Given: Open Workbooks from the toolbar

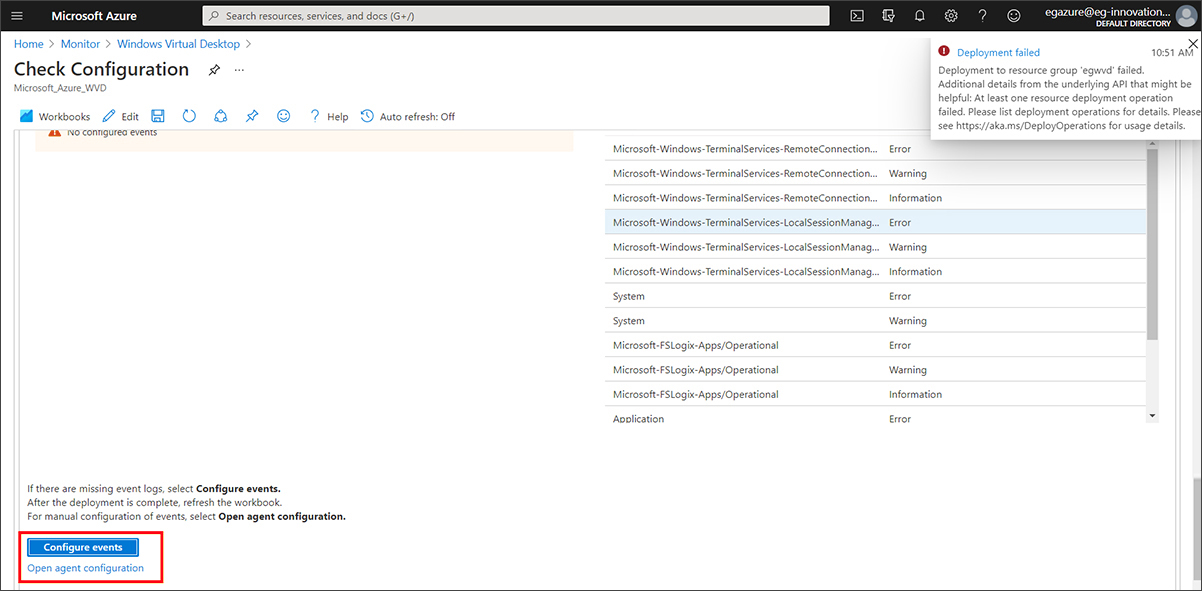Looking at the screenshot, I should point(55,116).
